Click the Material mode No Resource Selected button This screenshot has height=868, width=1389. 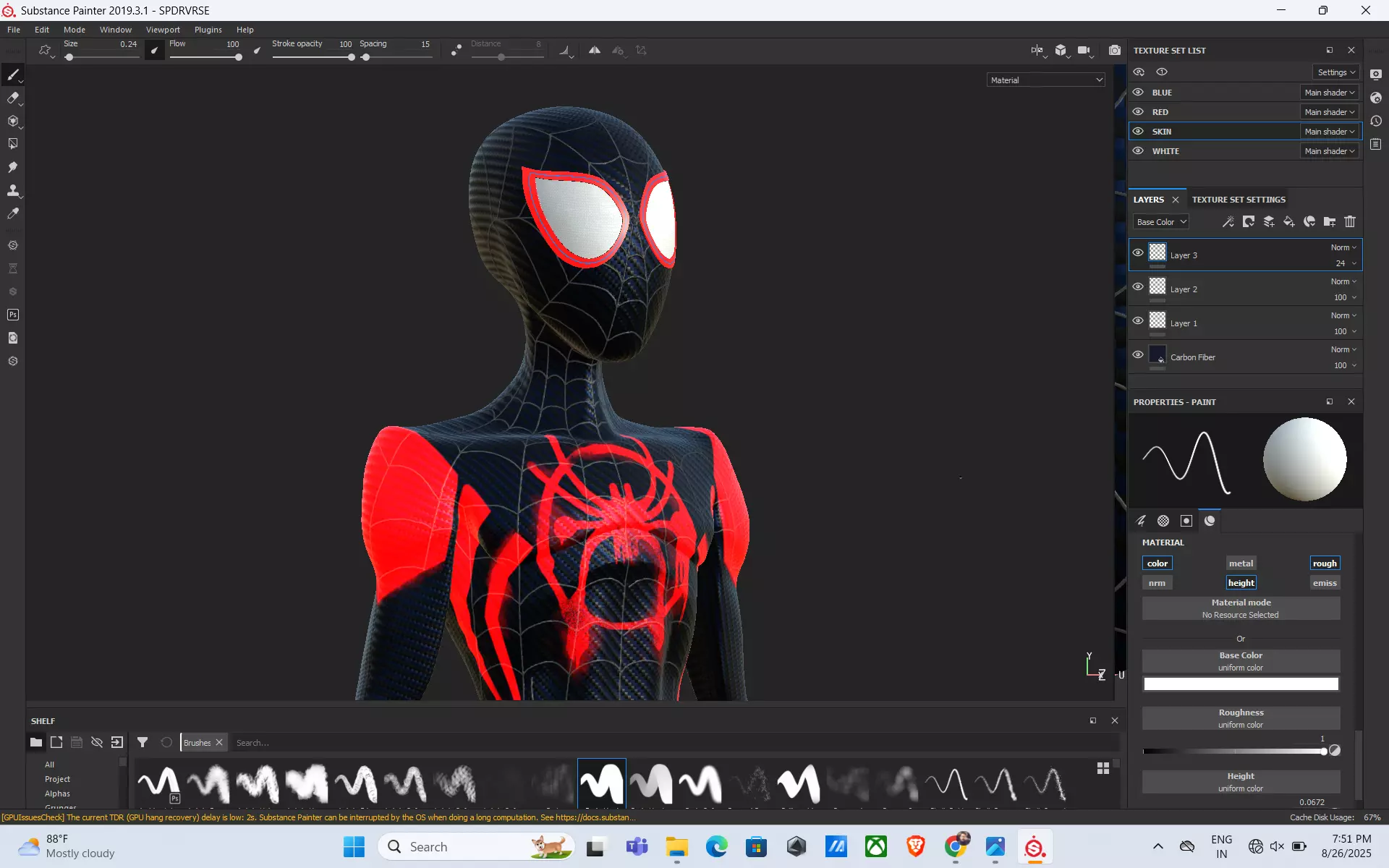pos(1241,608)
